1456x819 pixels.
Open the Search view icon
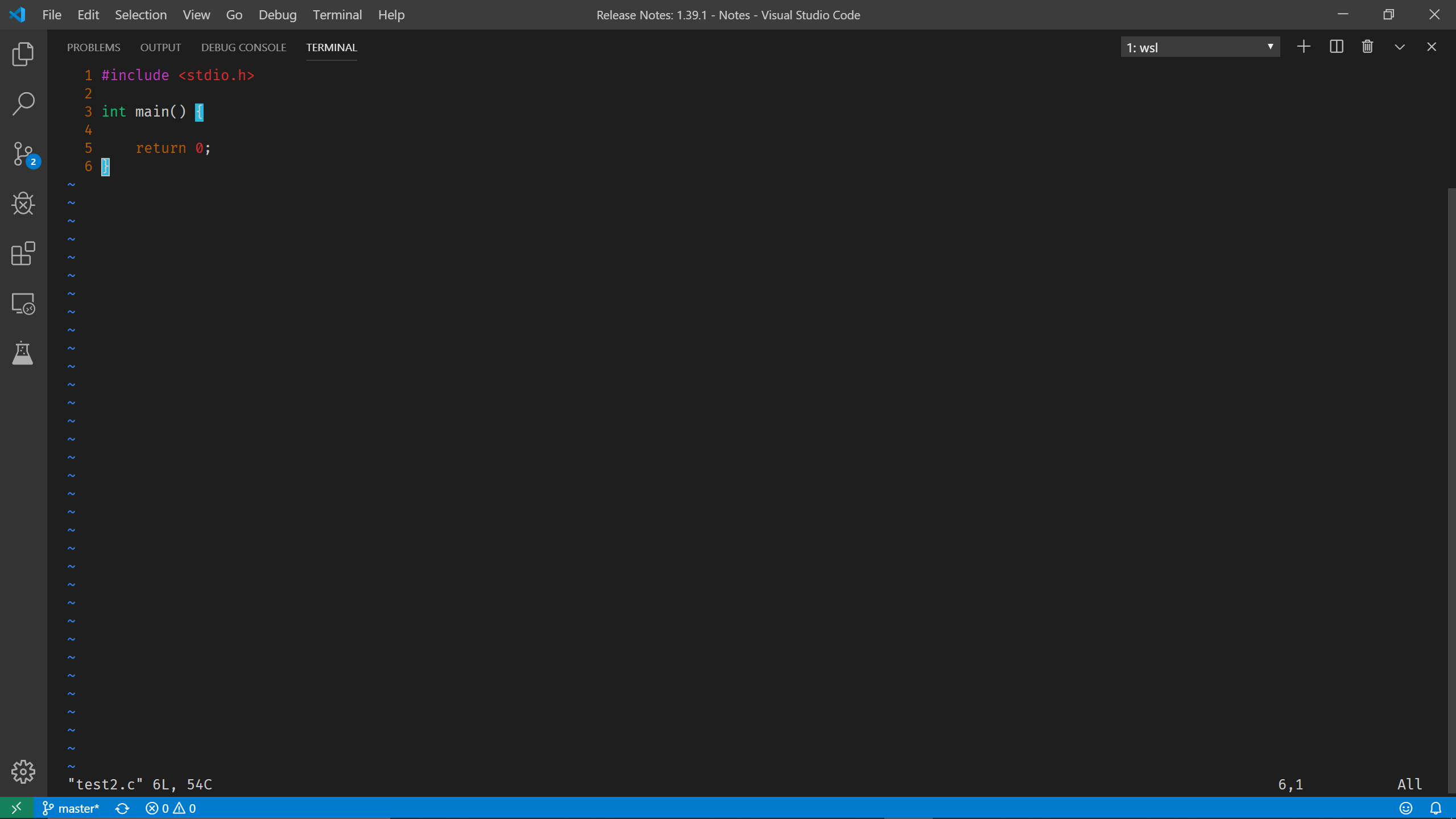(x=23, y=104)
